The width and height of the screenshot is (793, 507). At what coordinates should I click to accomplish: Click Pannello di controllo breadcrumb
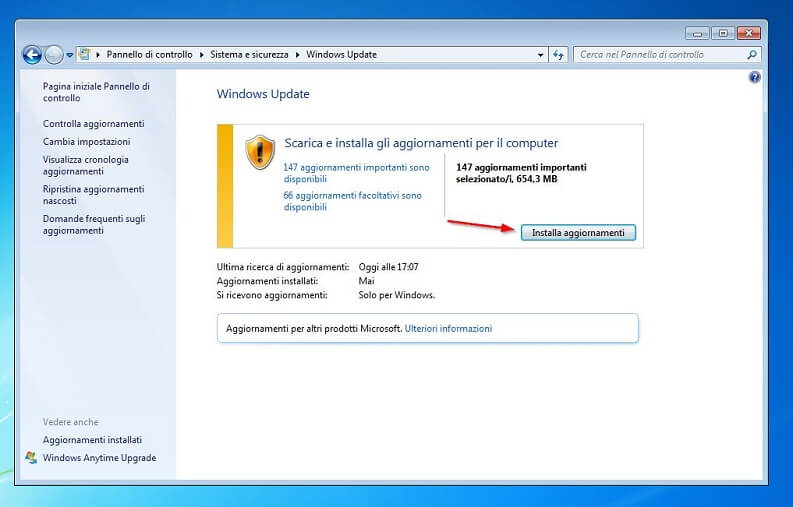(x=149, y=54)
